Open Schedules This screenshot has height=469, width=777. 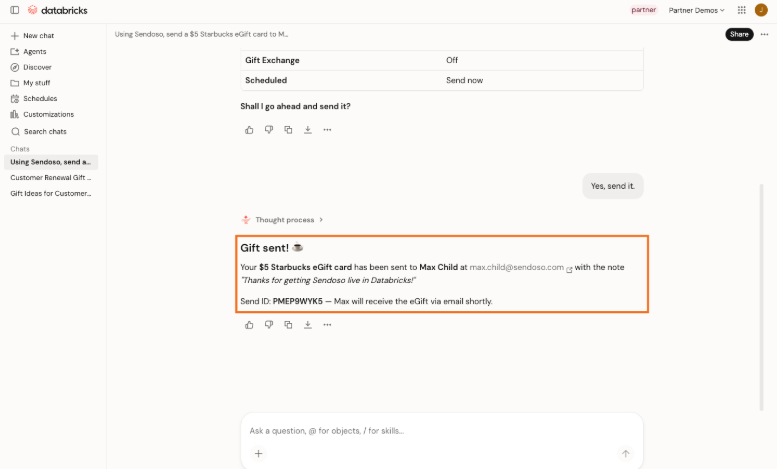click(x=34, y=99)
